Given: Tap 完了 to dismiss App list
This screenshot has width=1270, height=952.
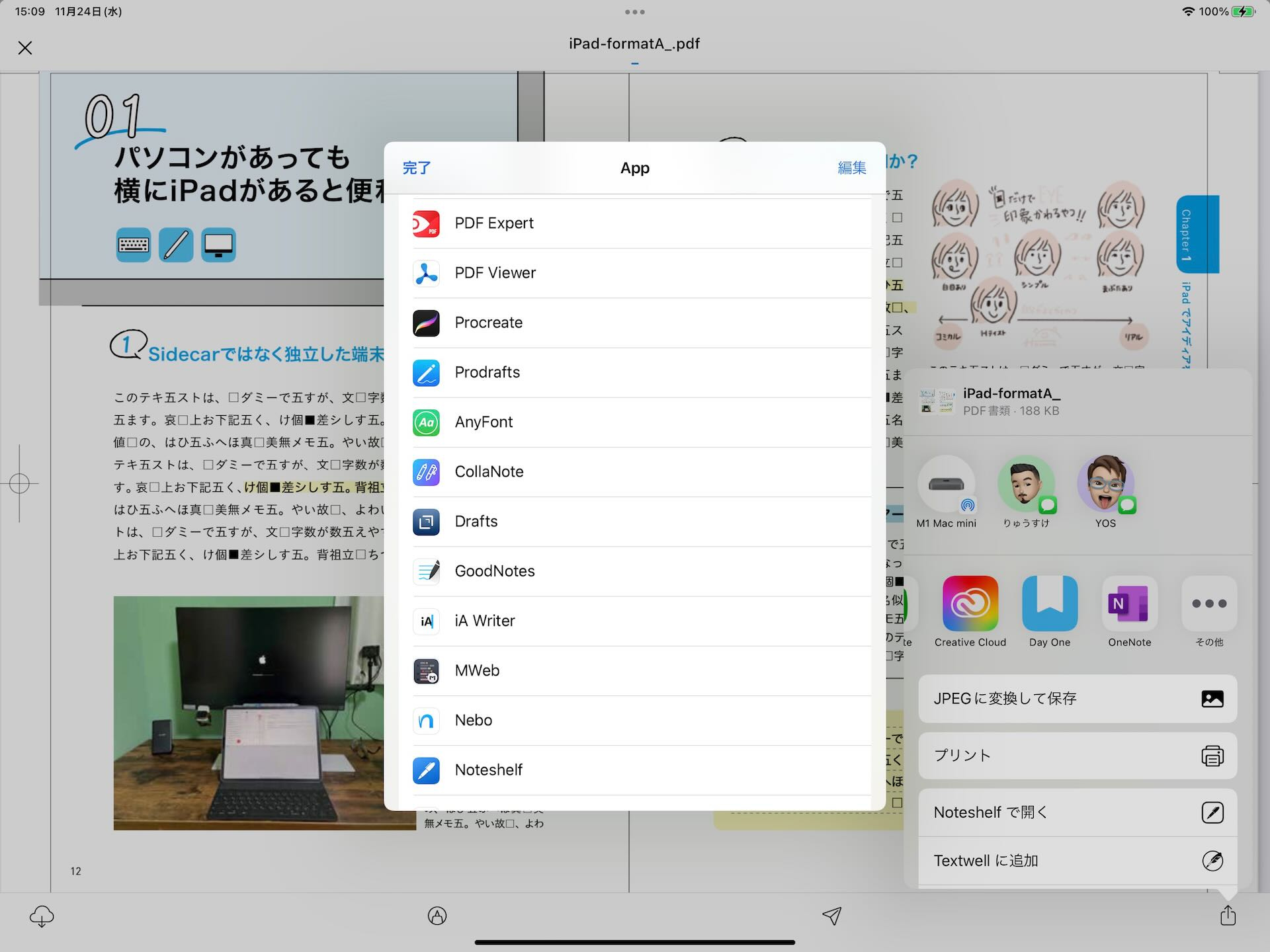Looking at the screenshot, I should (x=417, y=168).
